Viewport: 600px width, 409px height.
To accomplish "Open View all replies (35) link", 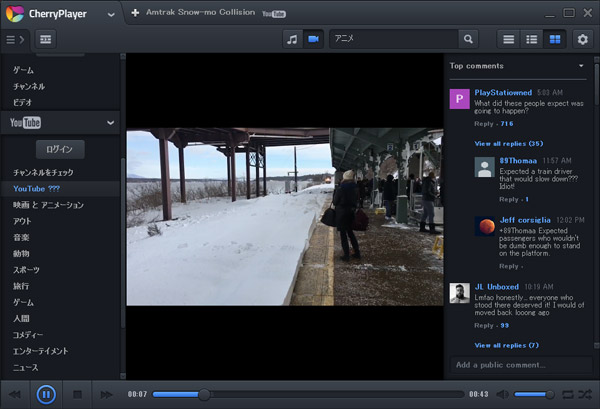I will [508, 143].
